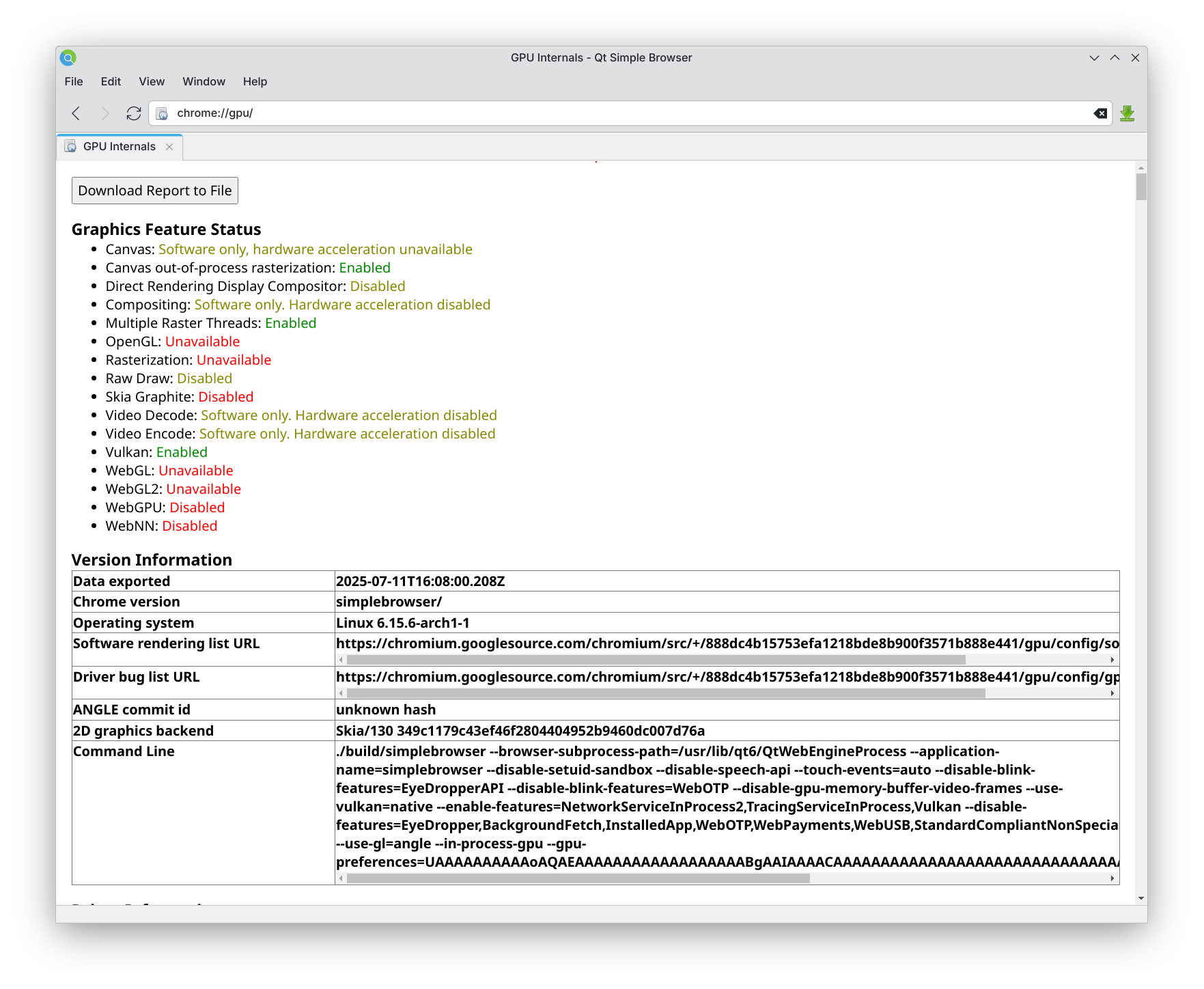Click the WebGL Unavailable status

click(x=196, y=471)
